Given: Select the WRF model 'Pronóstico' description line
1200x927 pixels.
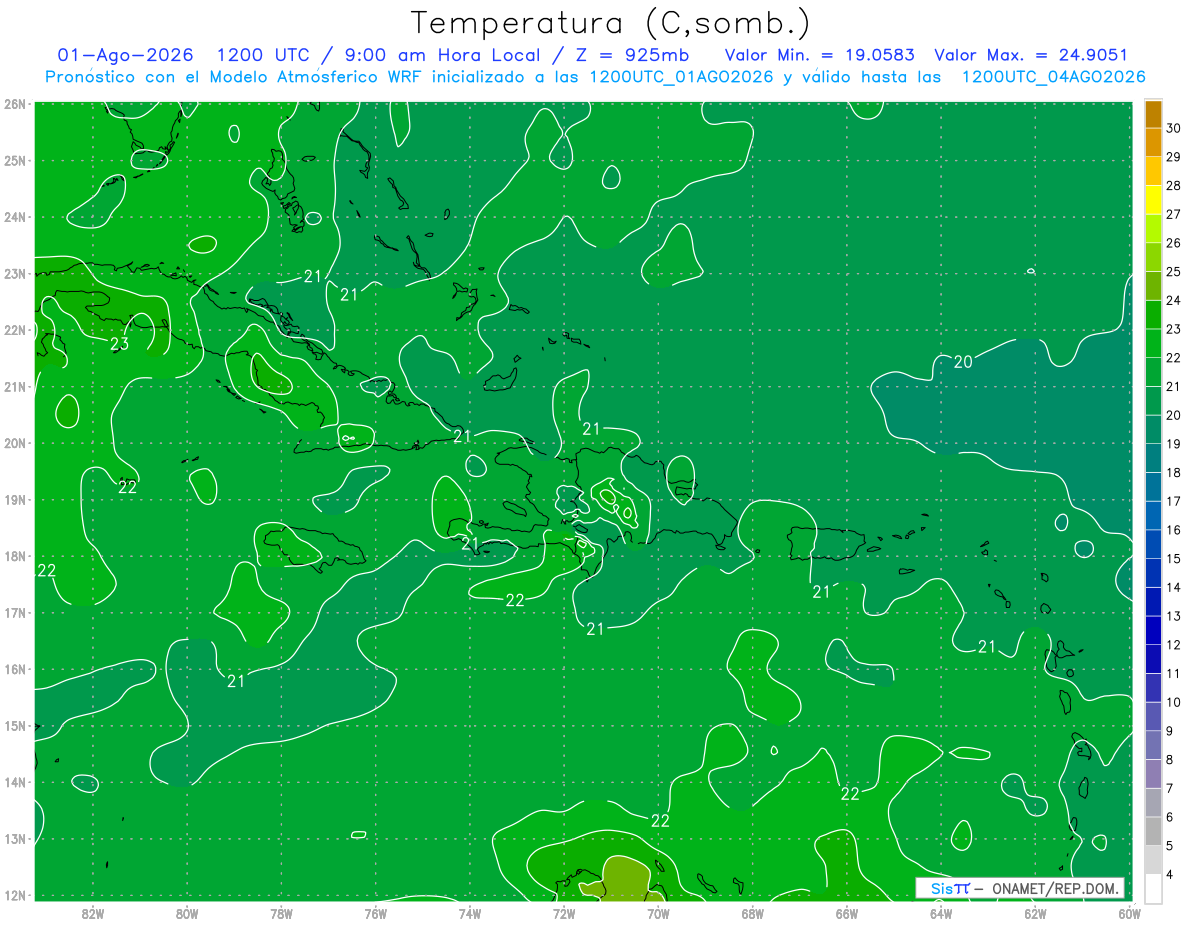Looking at the screenshot, I should tap(595, 77).
